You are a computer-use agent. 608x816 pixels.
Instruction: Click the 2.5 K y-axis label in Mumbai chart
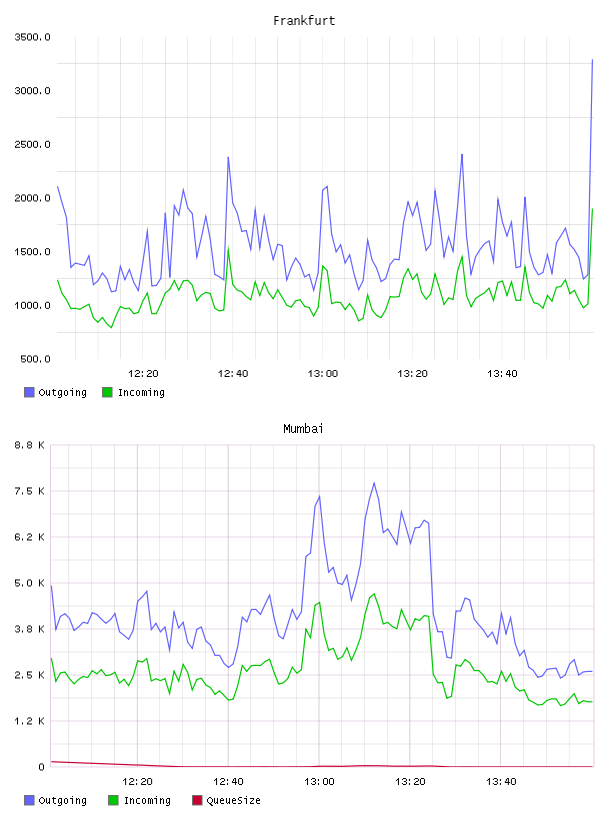tap(29, 675)
